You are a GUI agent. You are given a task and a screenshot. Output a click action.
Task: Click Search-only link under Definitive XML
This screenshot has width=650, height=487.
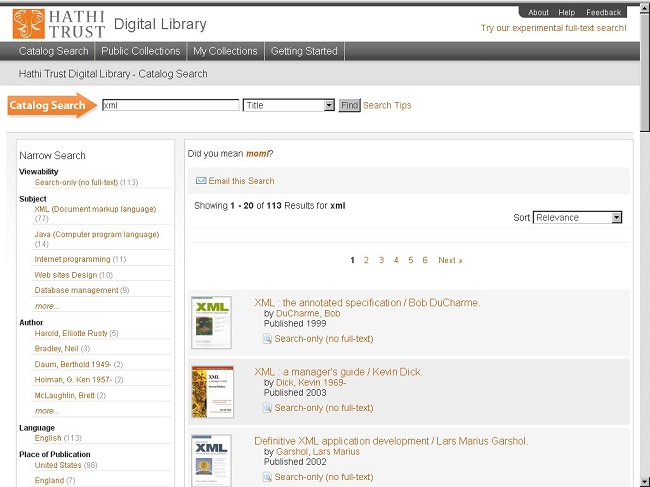click(324, 477)
